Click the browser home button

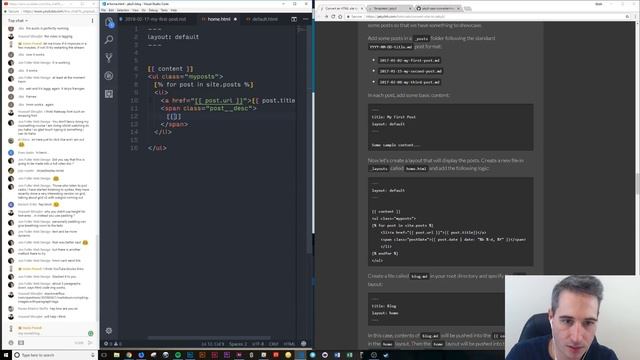point(340,17)
